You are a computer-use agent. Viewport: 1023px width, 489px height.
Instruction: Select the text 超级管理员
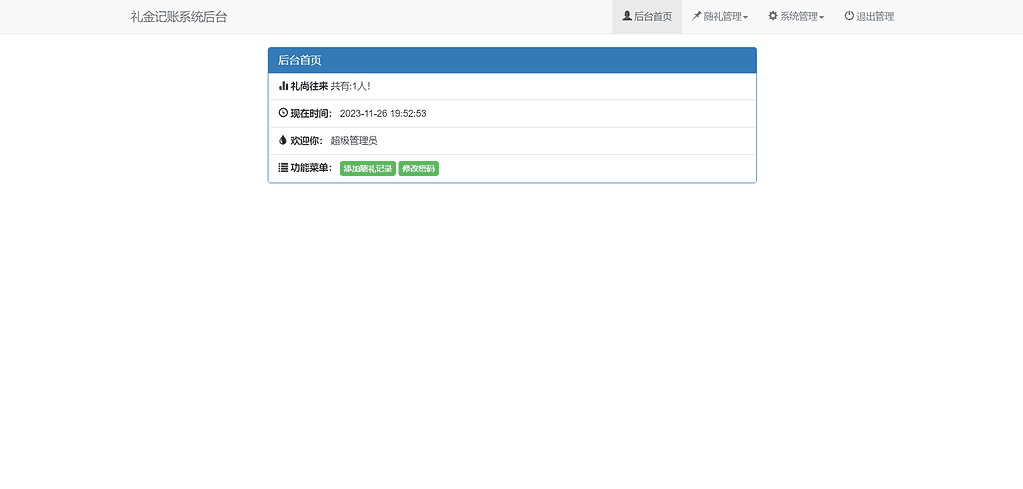(354, 141)
